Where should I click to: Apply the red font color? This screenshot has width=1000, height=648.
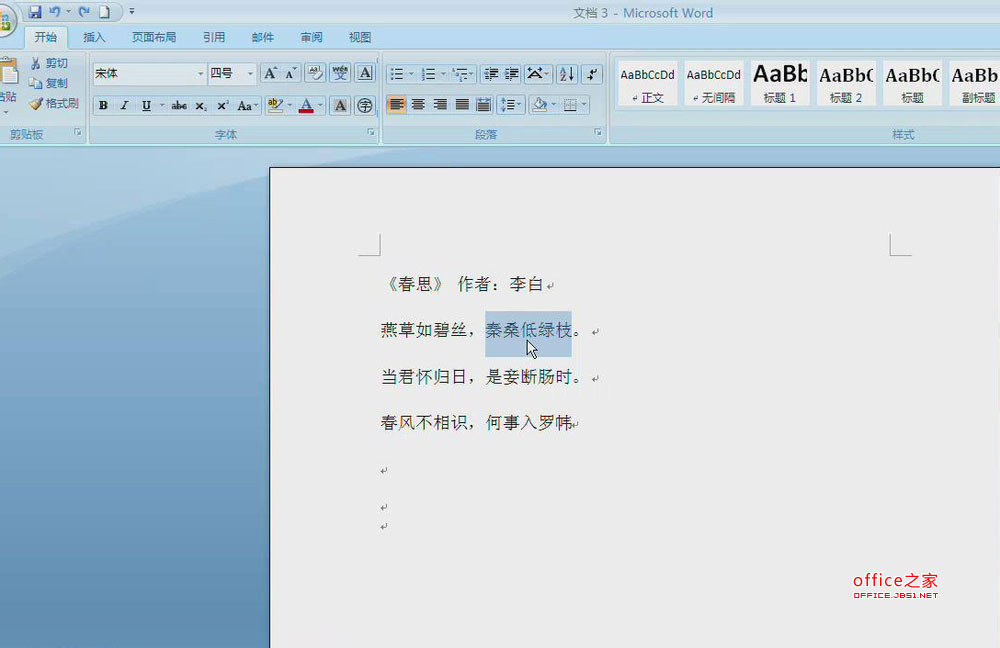pos(306,105)
